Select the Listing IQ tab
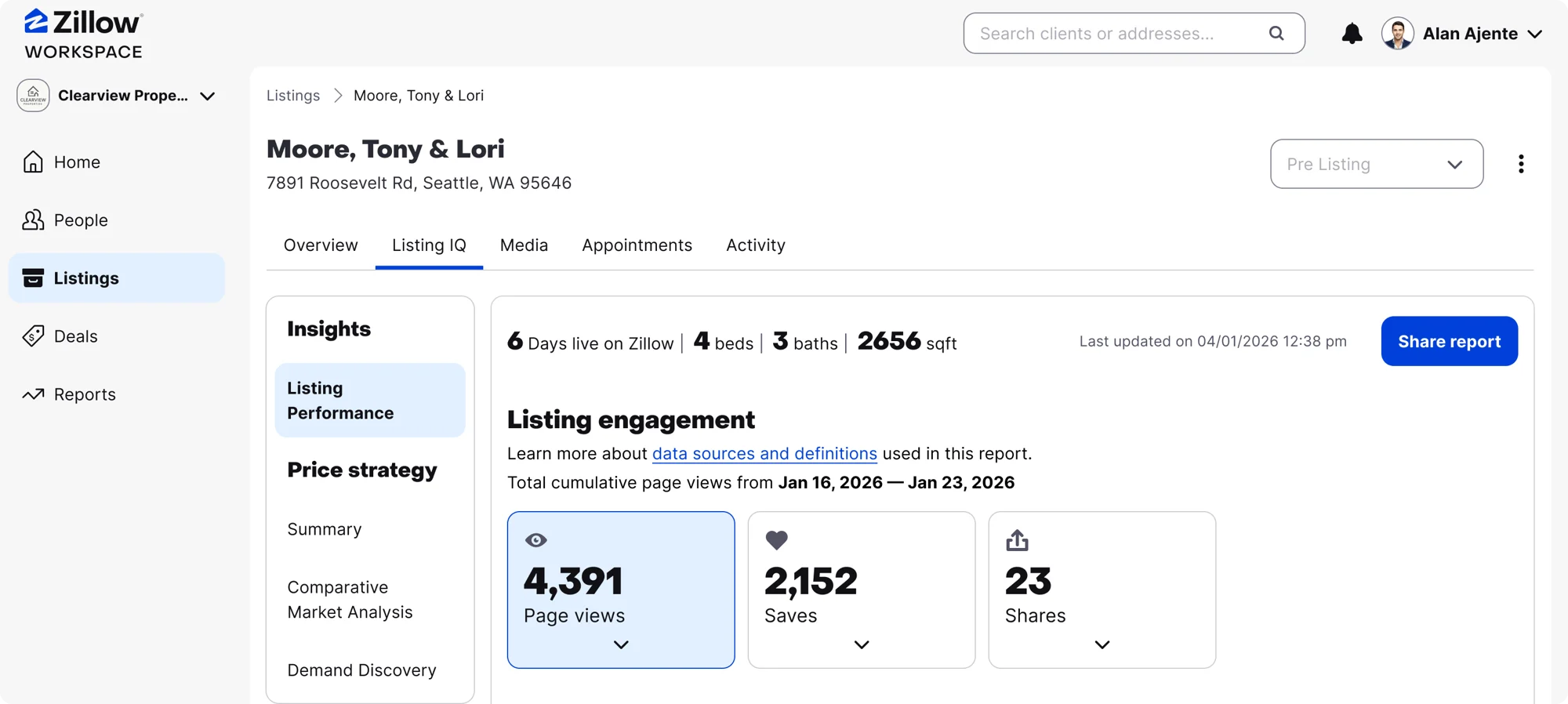Screen dimensions: 1568x704 (429, 245)
